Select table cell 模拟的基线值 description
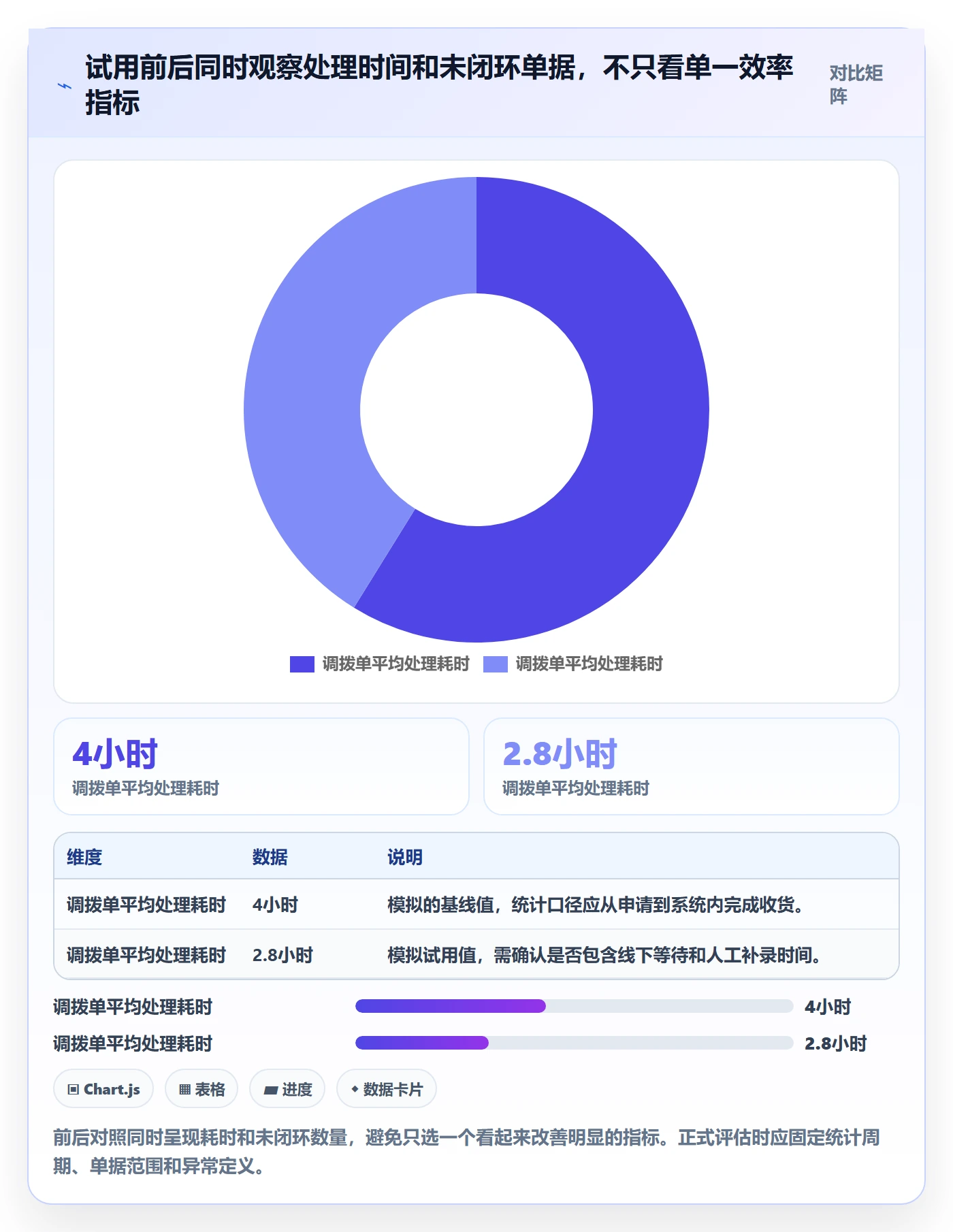Image resolution: width=953 pixels, height=1232 pixels. click(596, 905)
